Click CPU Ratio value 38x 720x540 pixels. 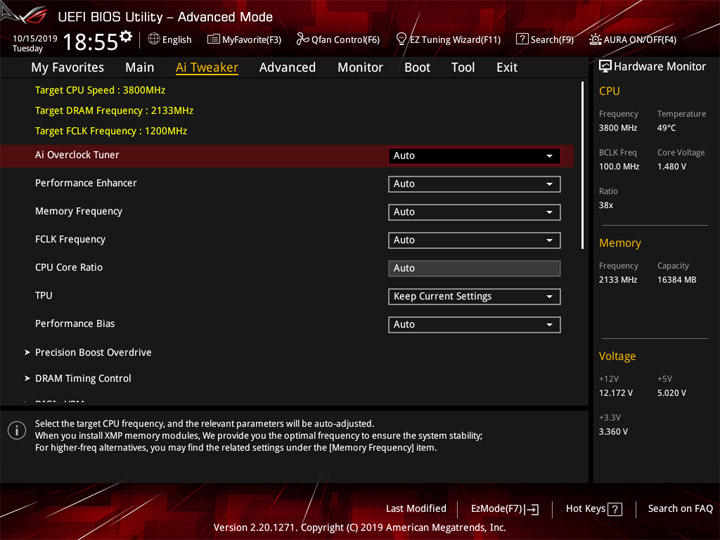(x=606, y=205)
